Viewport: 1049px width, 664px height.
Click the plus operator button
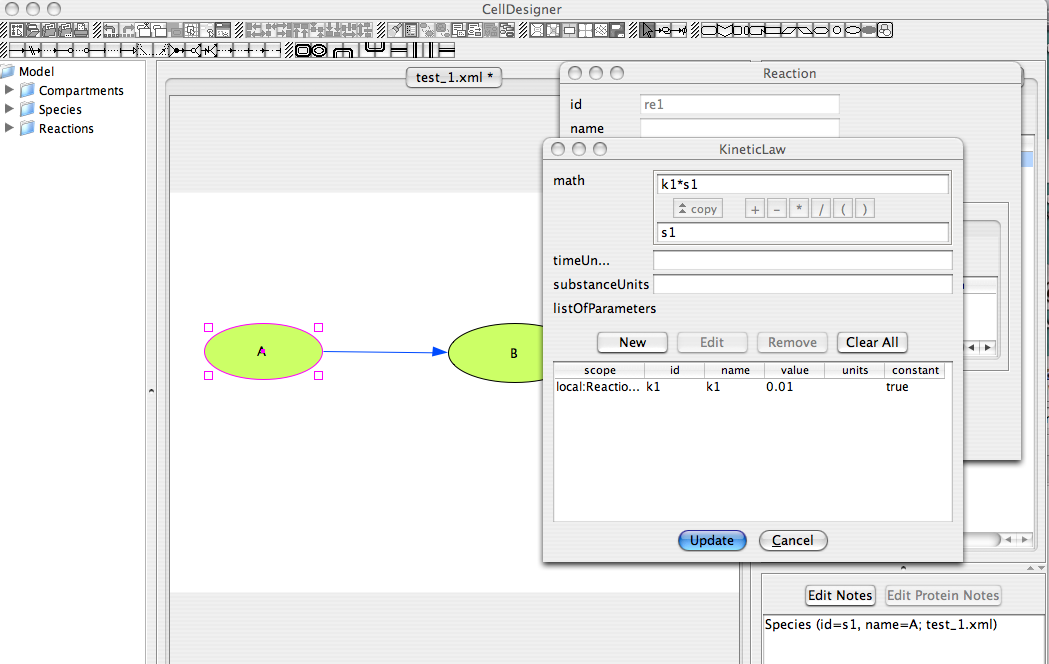pos(755,209)
